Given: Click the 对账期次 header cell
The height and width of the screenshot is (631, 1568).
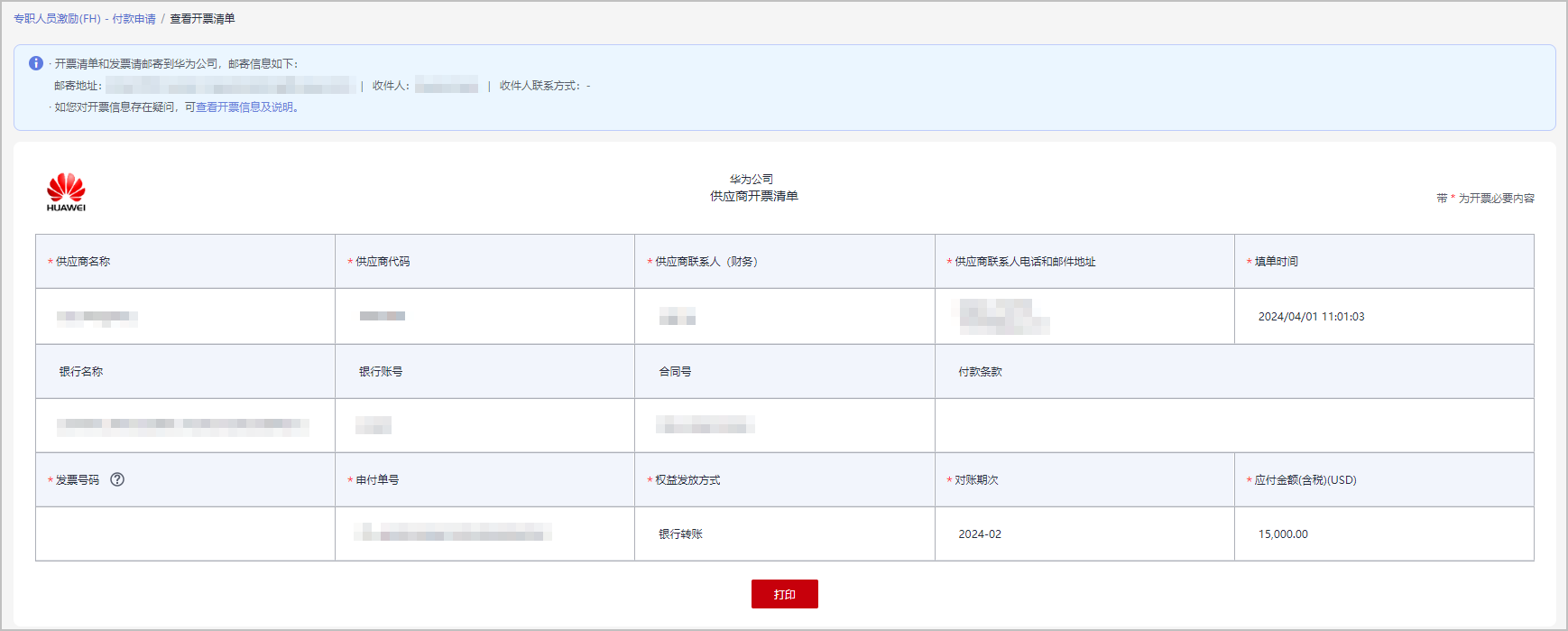Looking at the screenshot, I should pyautogui.click(x=1084, y=480).
